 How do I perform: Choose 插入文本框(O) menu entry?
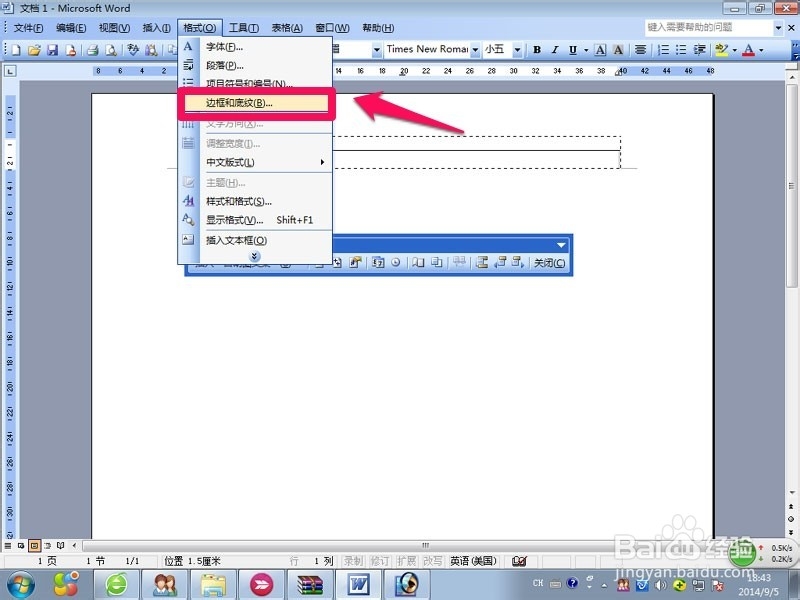tap(255, 240)
